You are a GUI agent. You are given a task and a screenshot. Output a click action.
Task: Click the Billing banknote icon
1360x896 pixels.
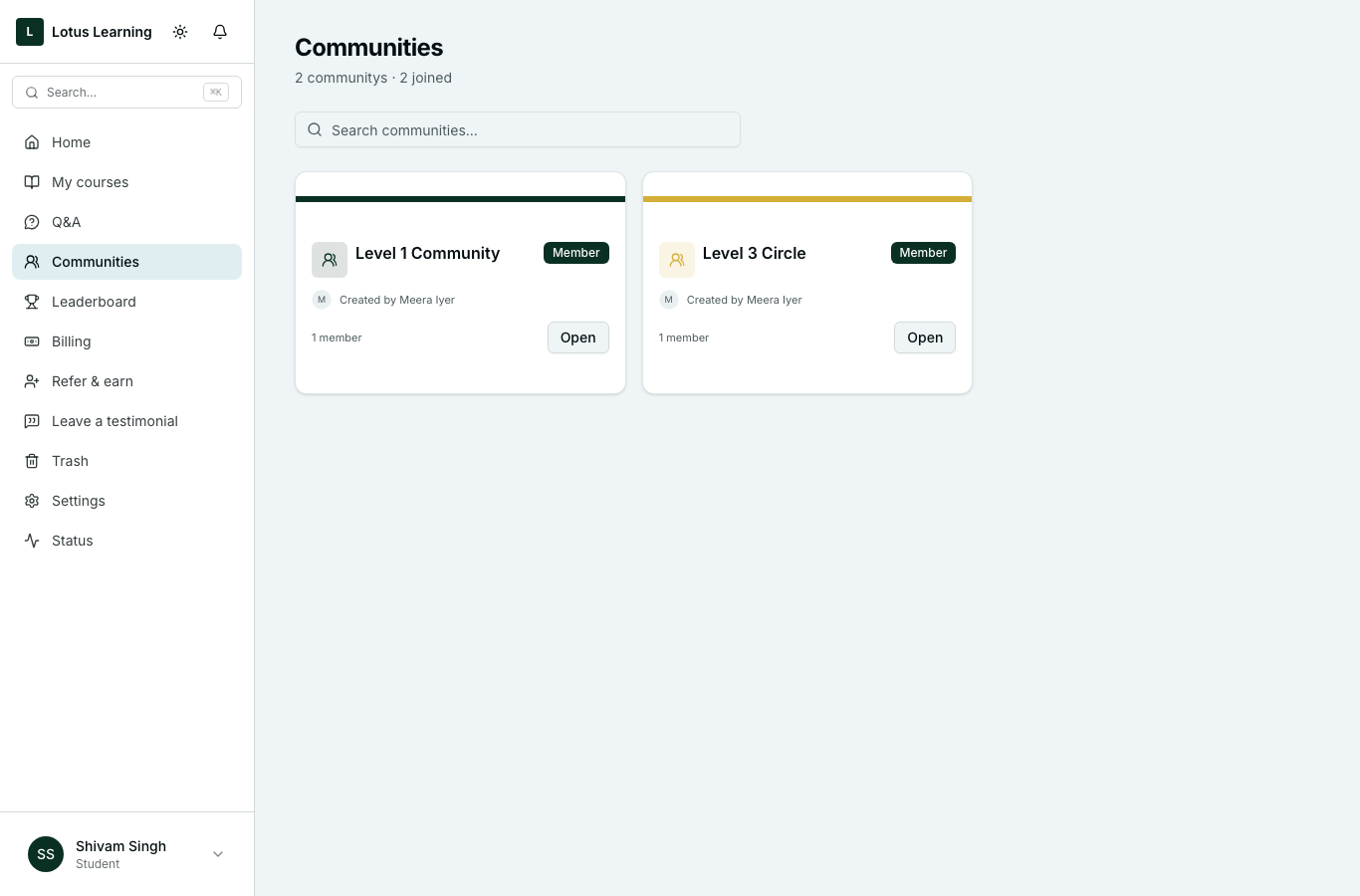click(32, 341)
